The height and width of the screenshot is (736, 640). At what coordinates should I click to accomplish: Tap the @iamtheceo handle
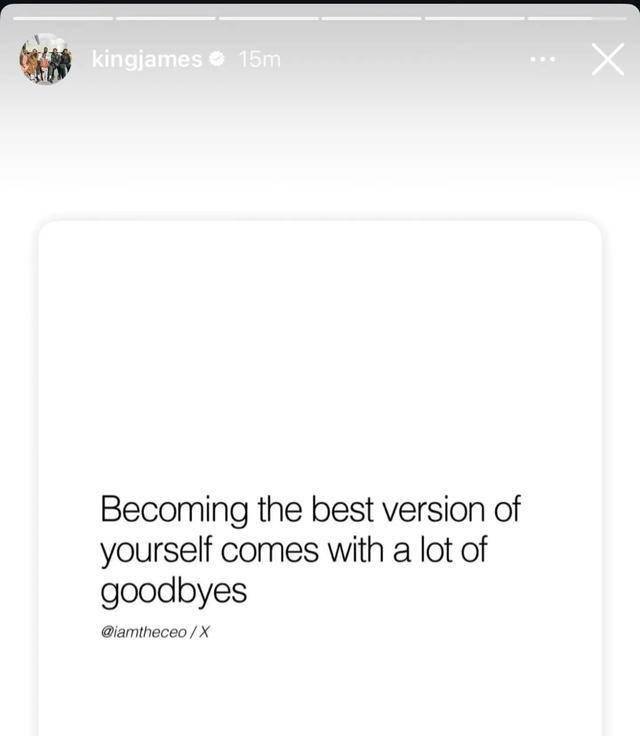tap(143, 632)
